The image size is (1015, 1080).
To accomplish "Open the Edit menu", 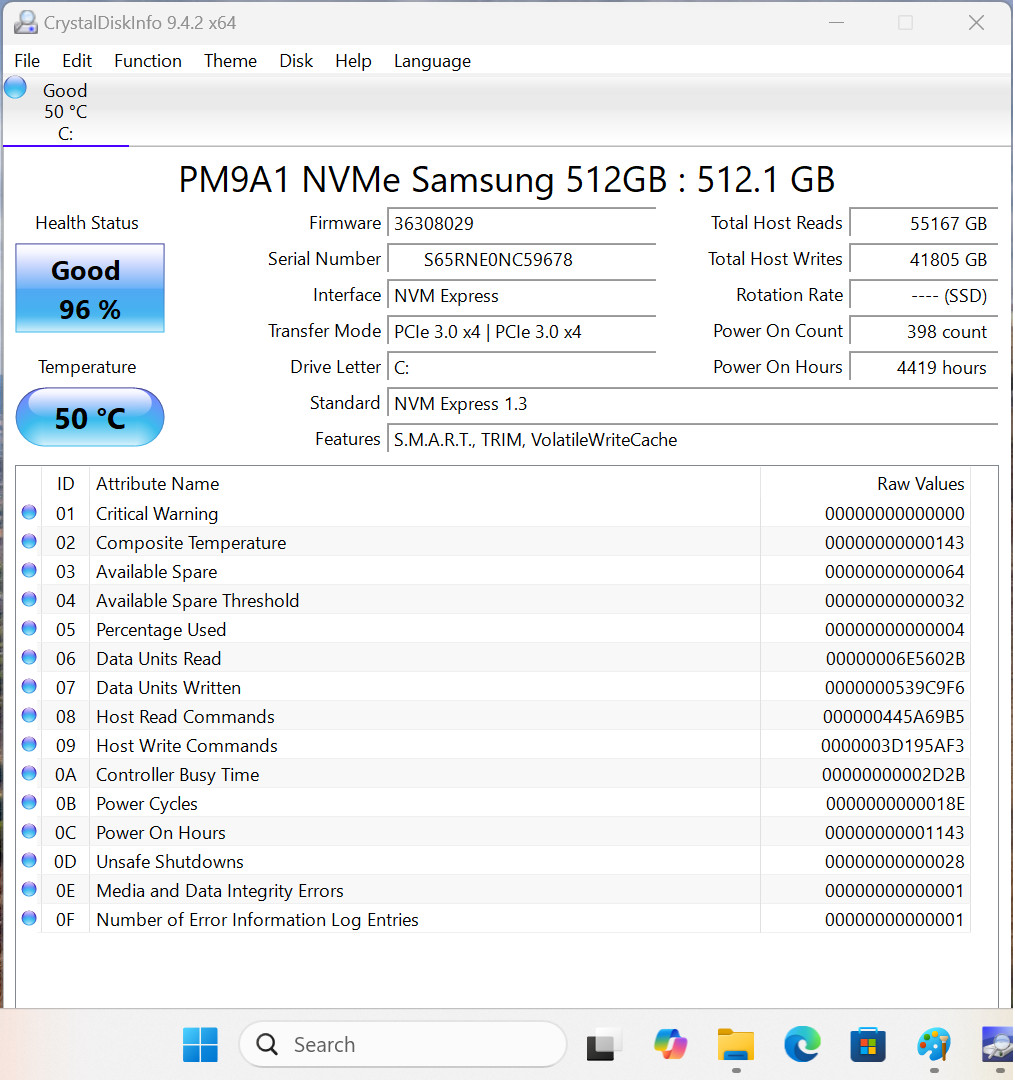I will tap(76, 61).
